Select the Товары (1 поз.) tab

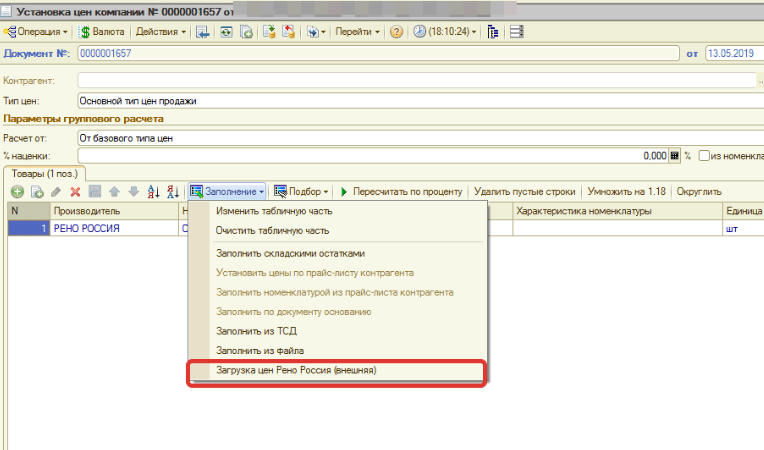tap(45, 174)
